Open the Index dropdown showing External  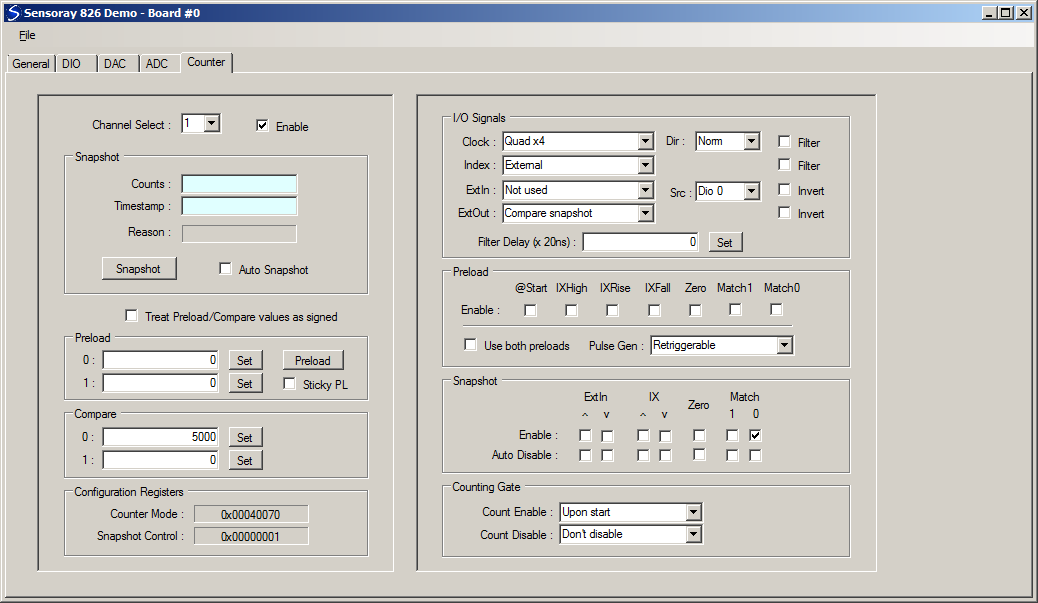pyautogui.click(x=579, y=165)
